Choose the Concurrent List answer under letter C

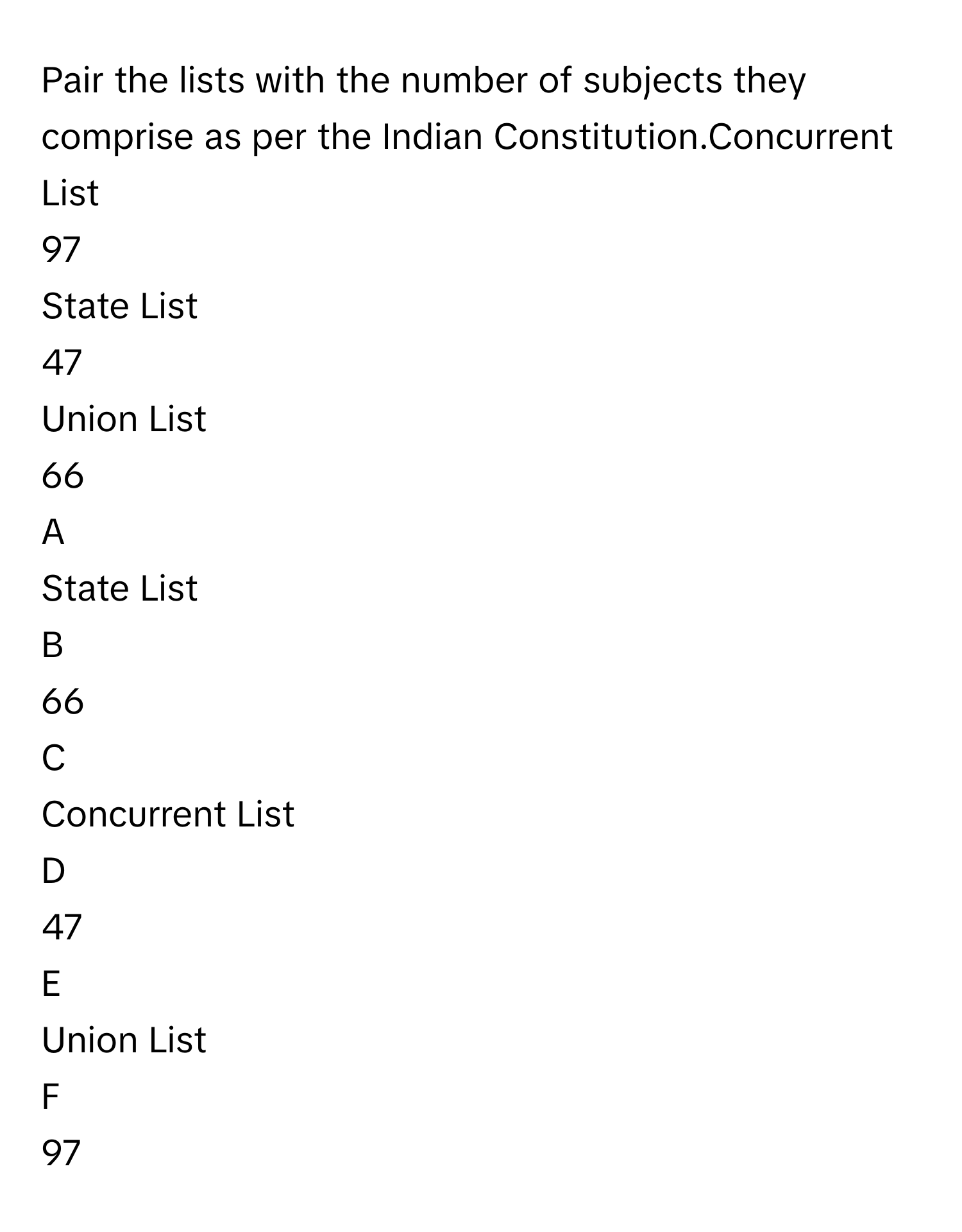coord(167,814)
